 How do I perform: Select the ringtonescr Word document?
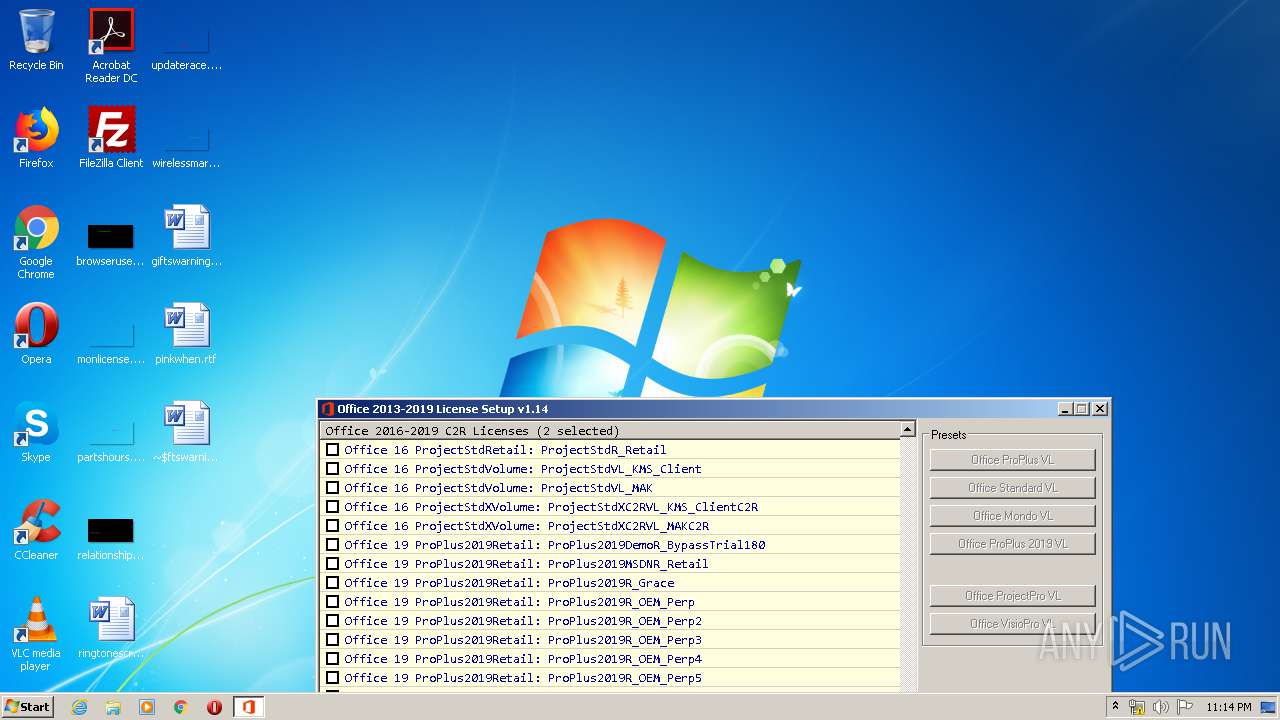(111, 628)
